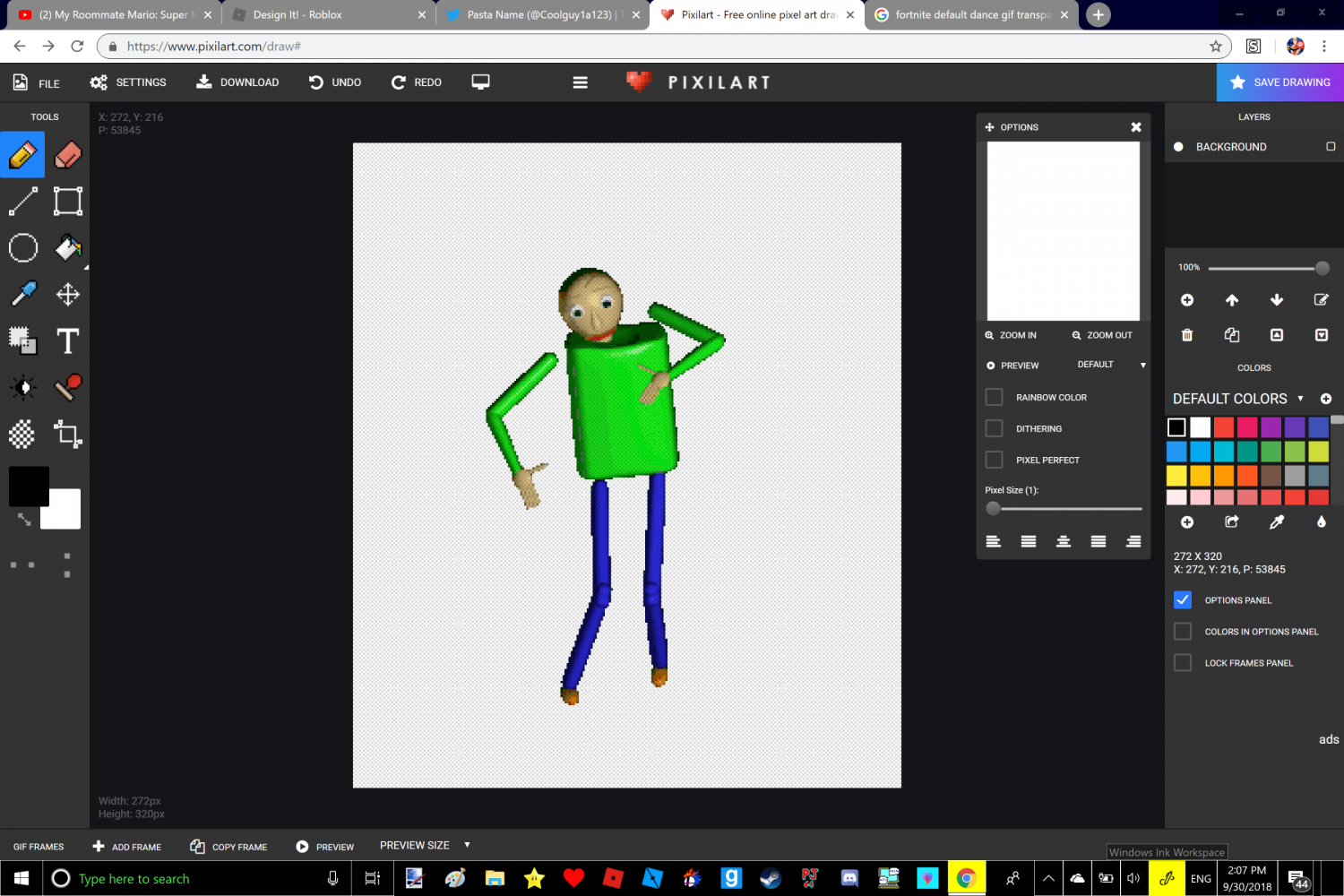Pick the yellow color swatch
This screenshot has height=896, width=1344.
(1176, 475)
